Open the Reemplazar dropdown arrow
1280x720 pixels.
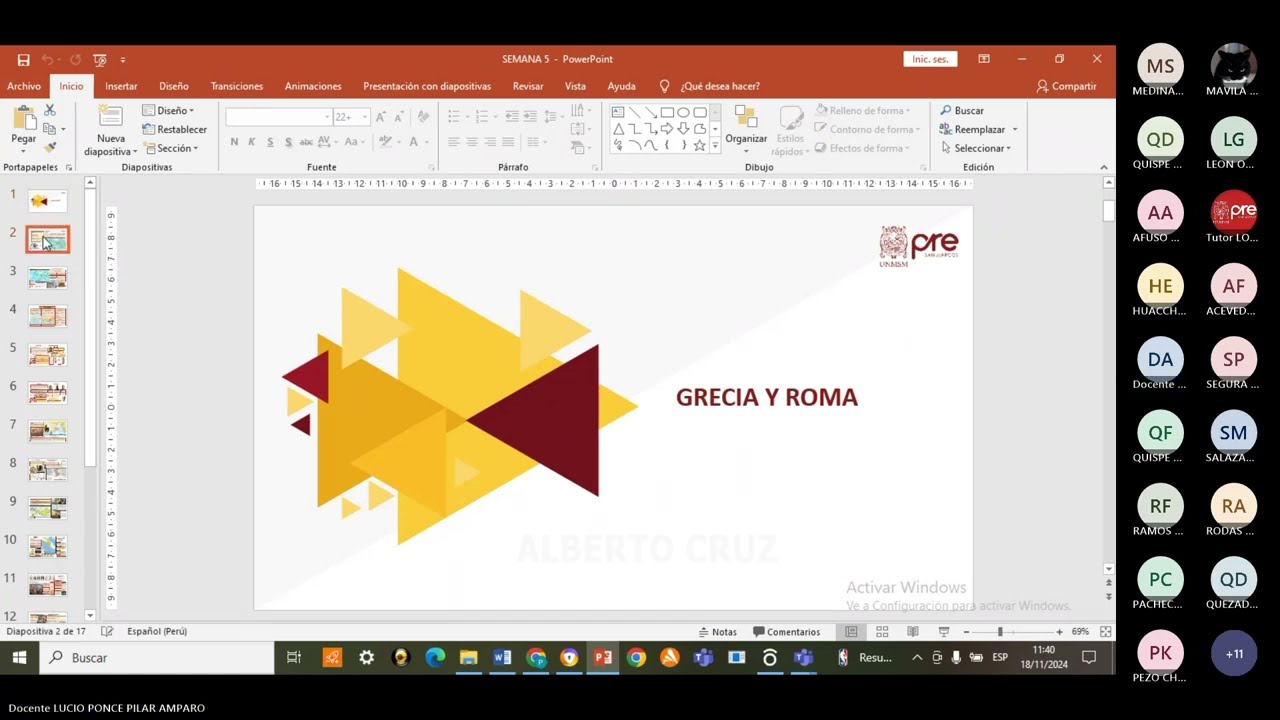coord(1014,129)
